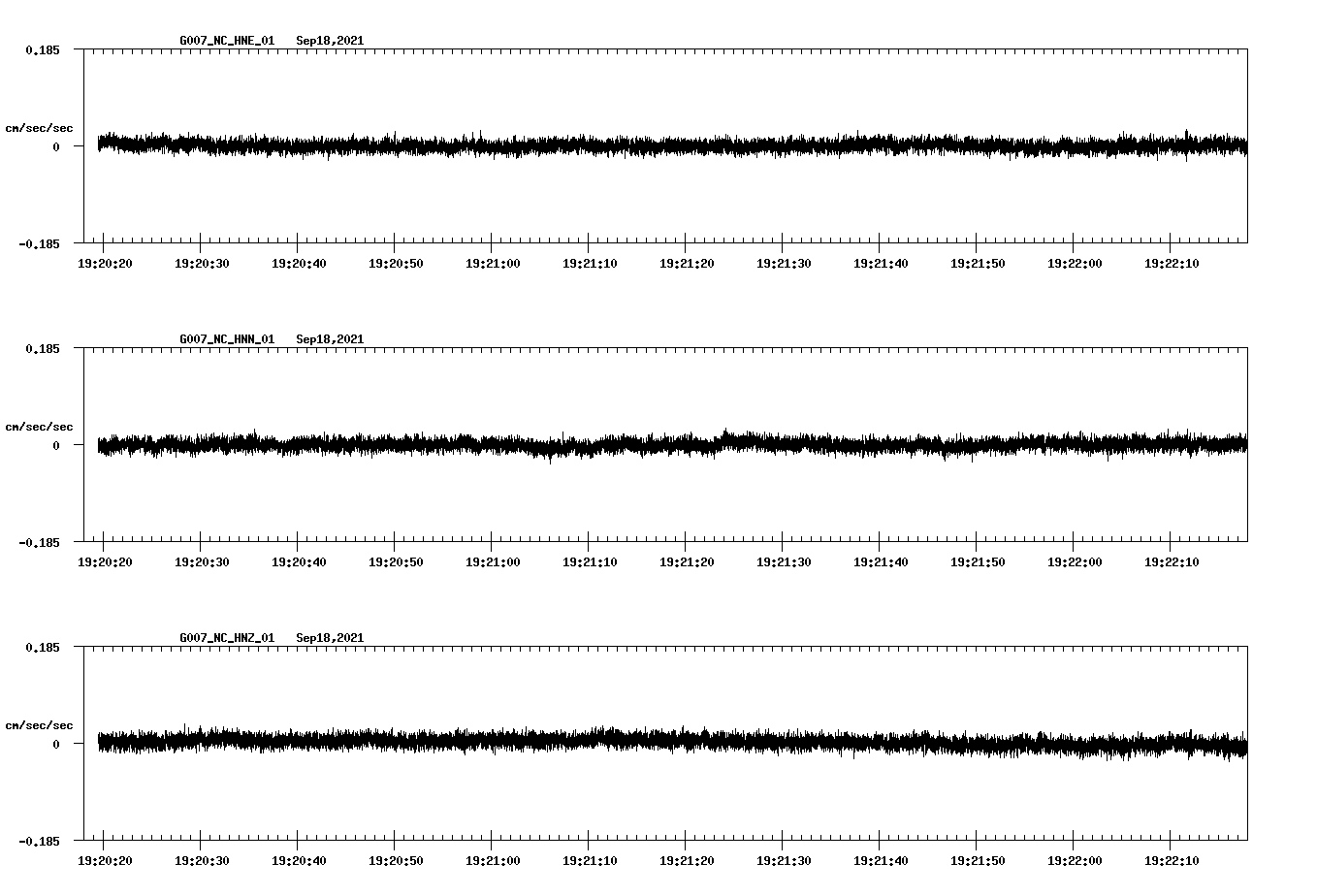The width and height of the screenshot is (1317, 896).
Task: Click the 19:22:00 time label under HNE plot
Action: pos(1075,263)
